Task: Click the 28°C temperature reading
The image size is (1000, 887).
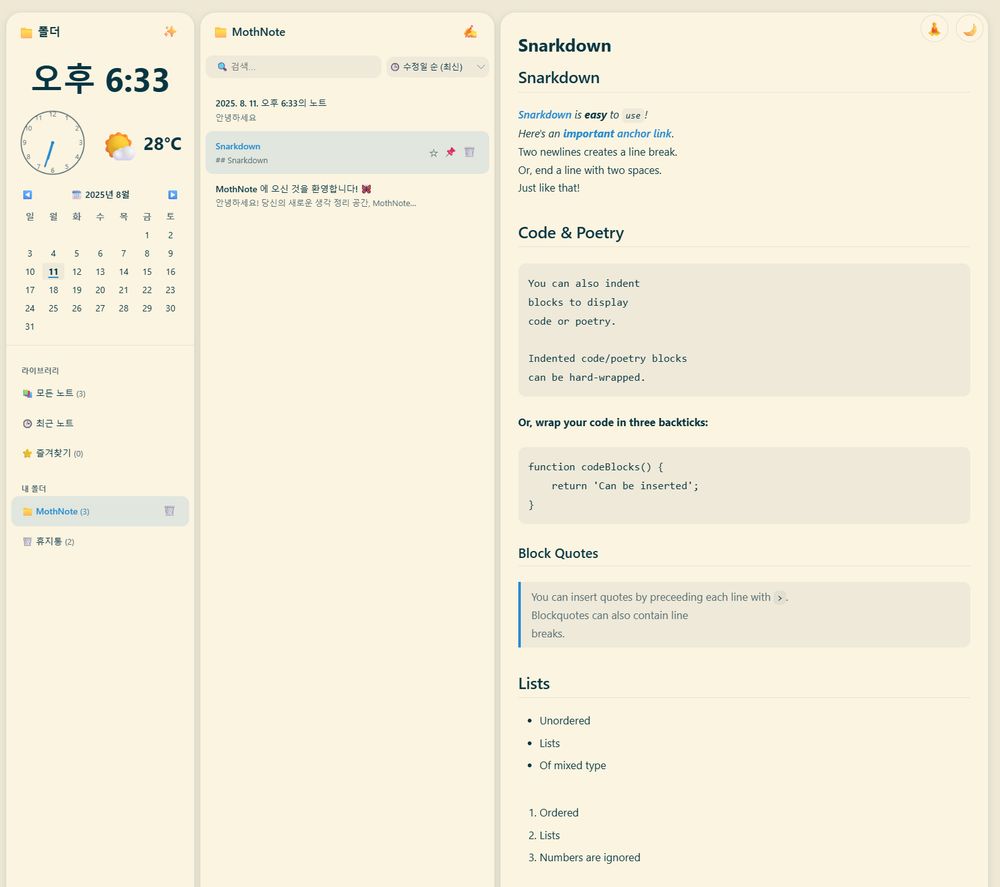Action: (162, 144)
